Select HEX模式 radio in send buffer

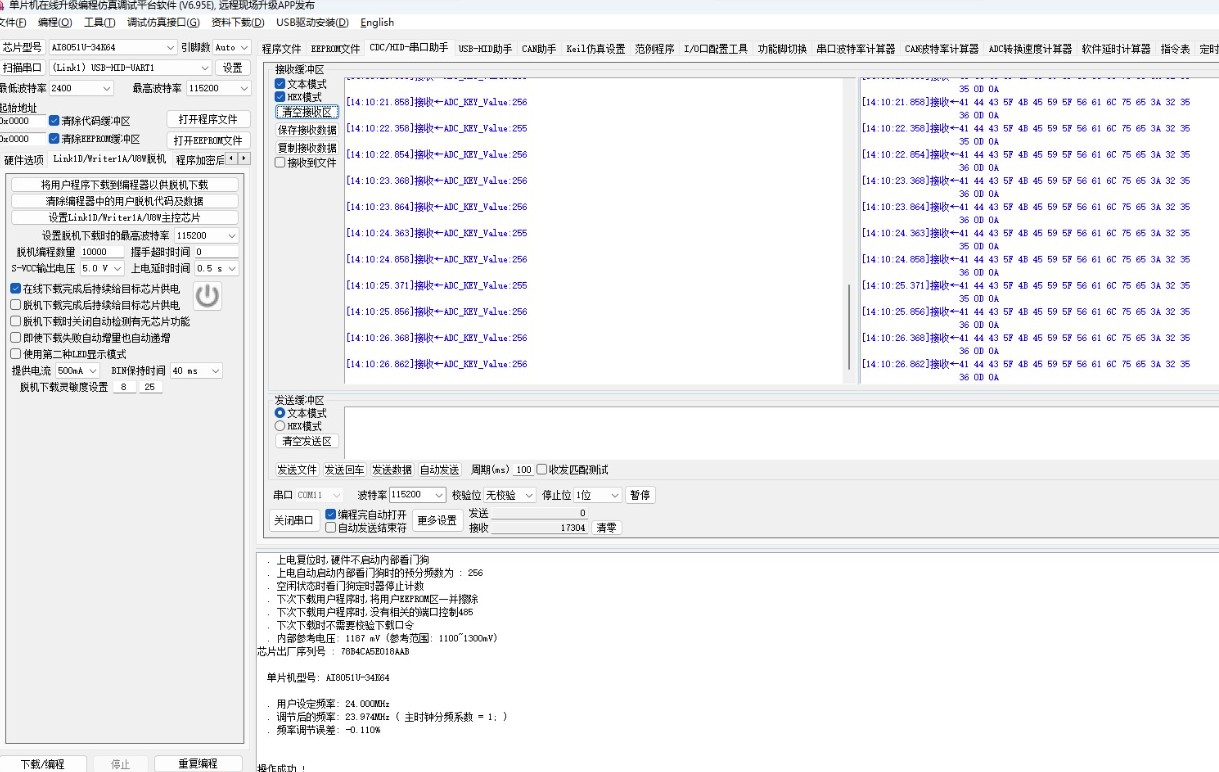pyautogui.click(x=280, y=426)
